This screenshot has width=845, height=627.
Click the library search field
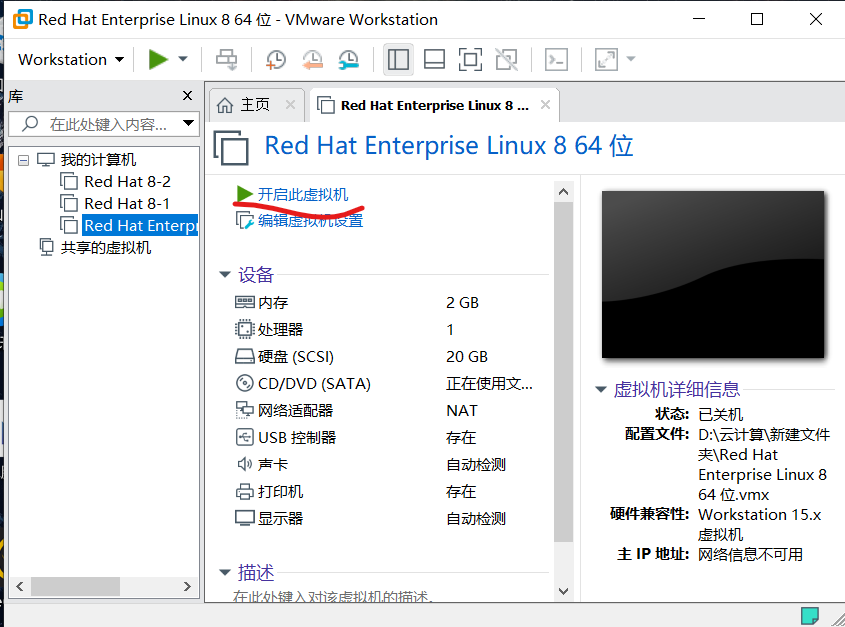105,124
